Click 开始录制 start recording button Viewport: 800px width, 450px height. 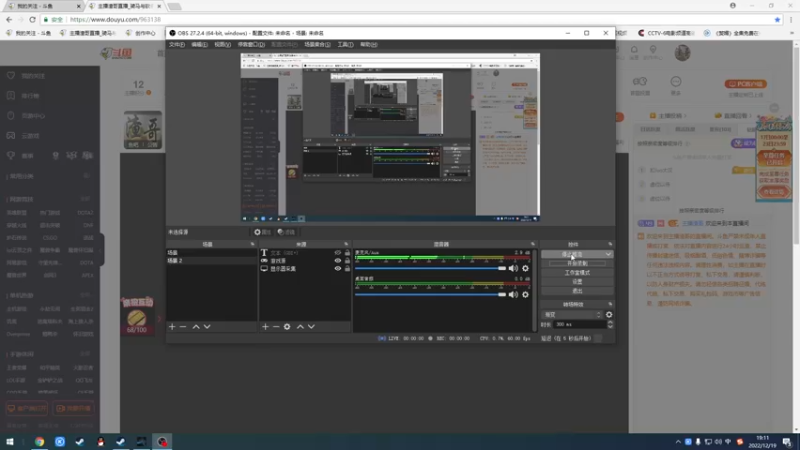pos(577,264)
